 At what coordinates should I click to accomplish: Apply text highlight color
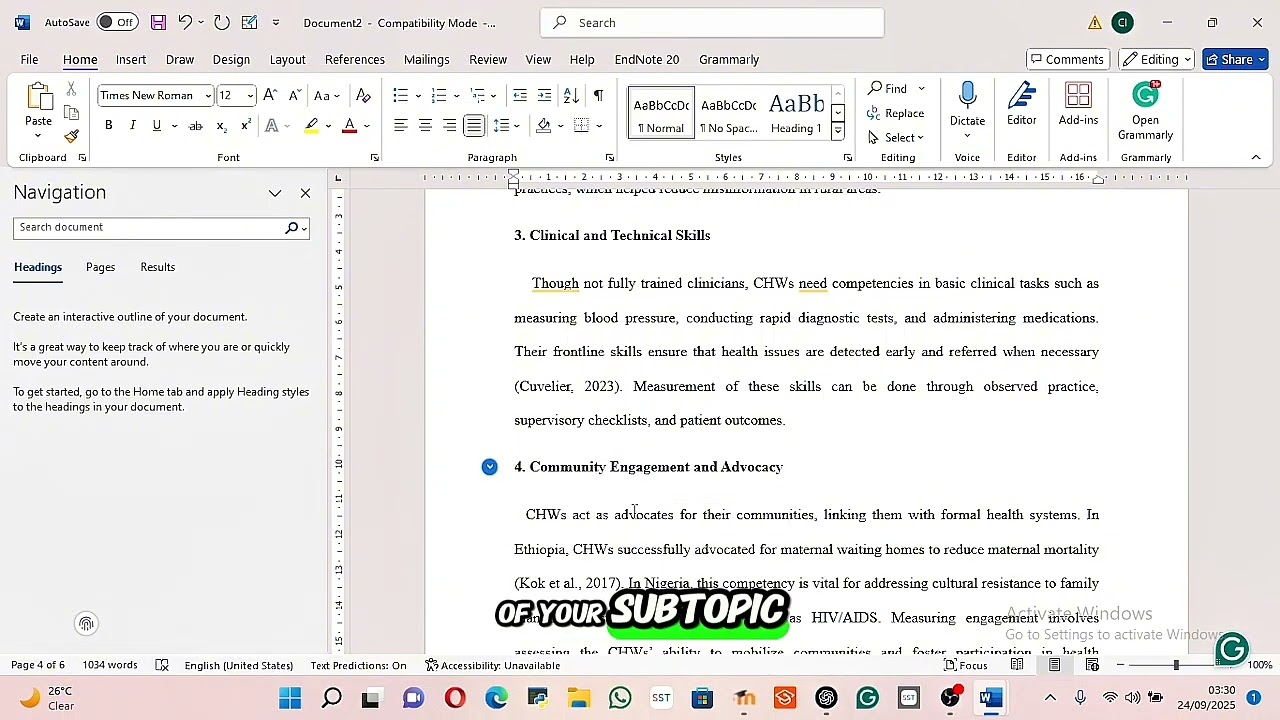312,125
